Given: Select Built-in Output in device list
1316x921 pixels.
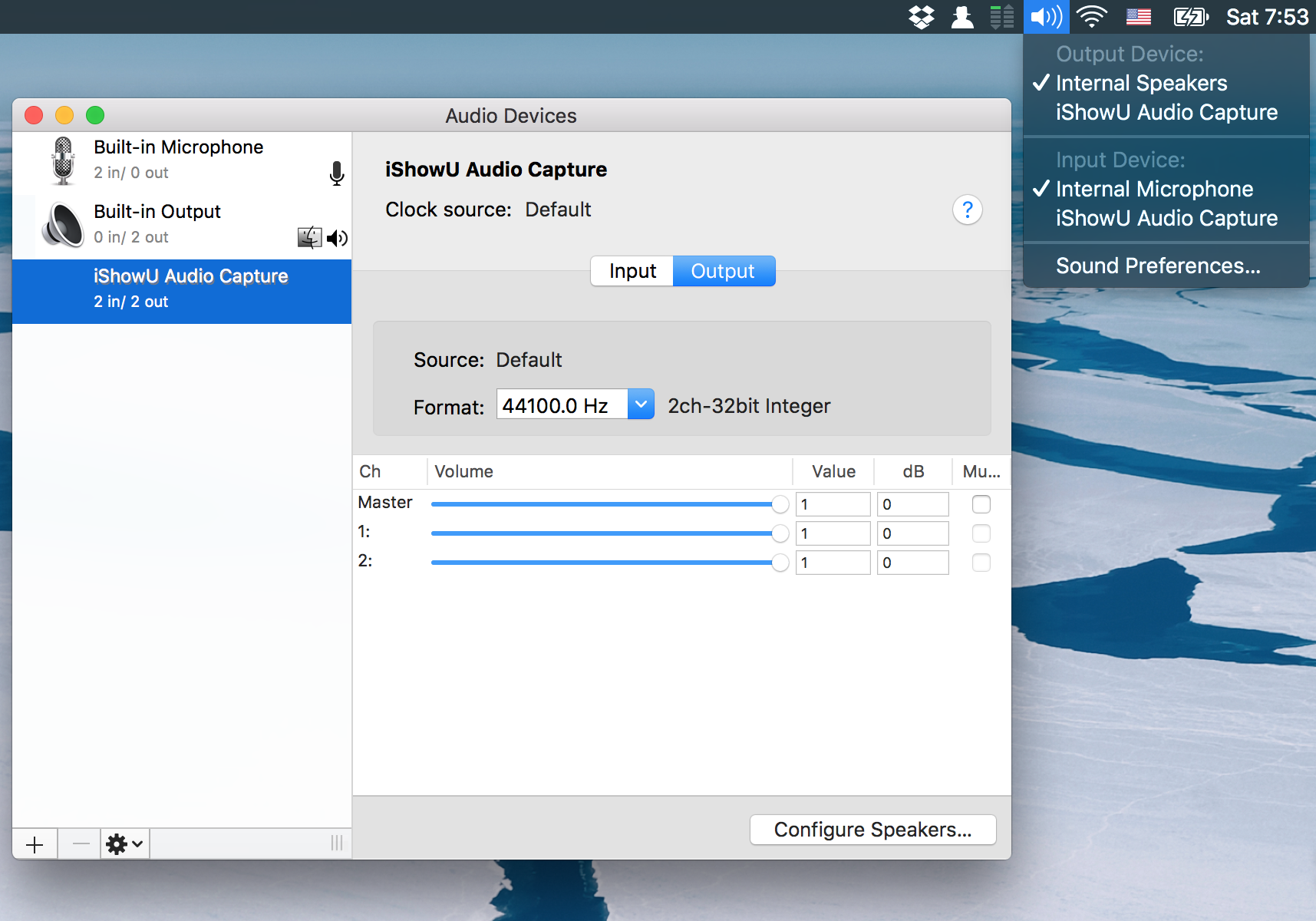Looking at the screenshot, I should pyautogui.click(x=182, y=227).
